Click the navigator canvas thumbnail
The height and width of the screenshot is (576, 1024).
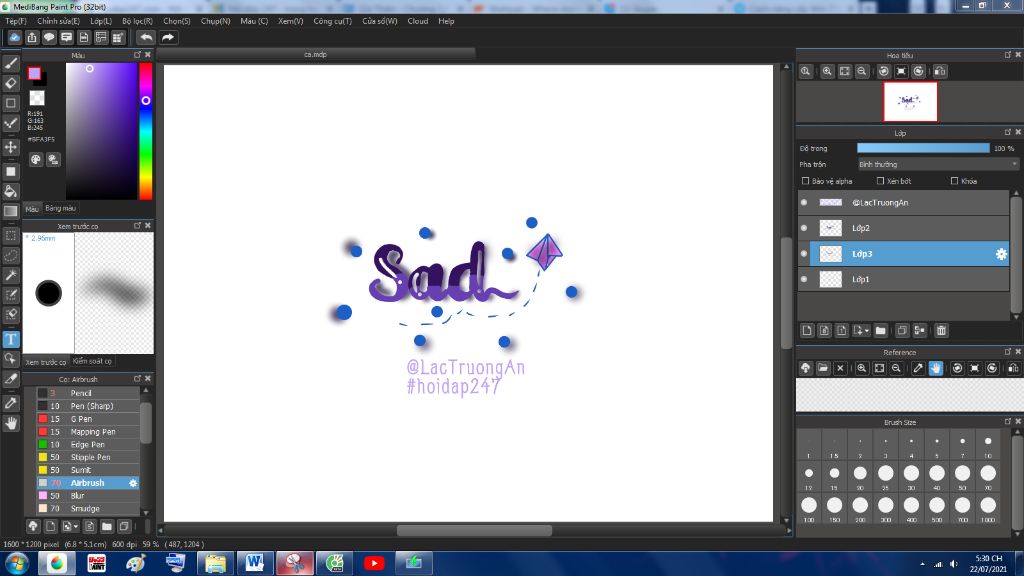(910, 101)
